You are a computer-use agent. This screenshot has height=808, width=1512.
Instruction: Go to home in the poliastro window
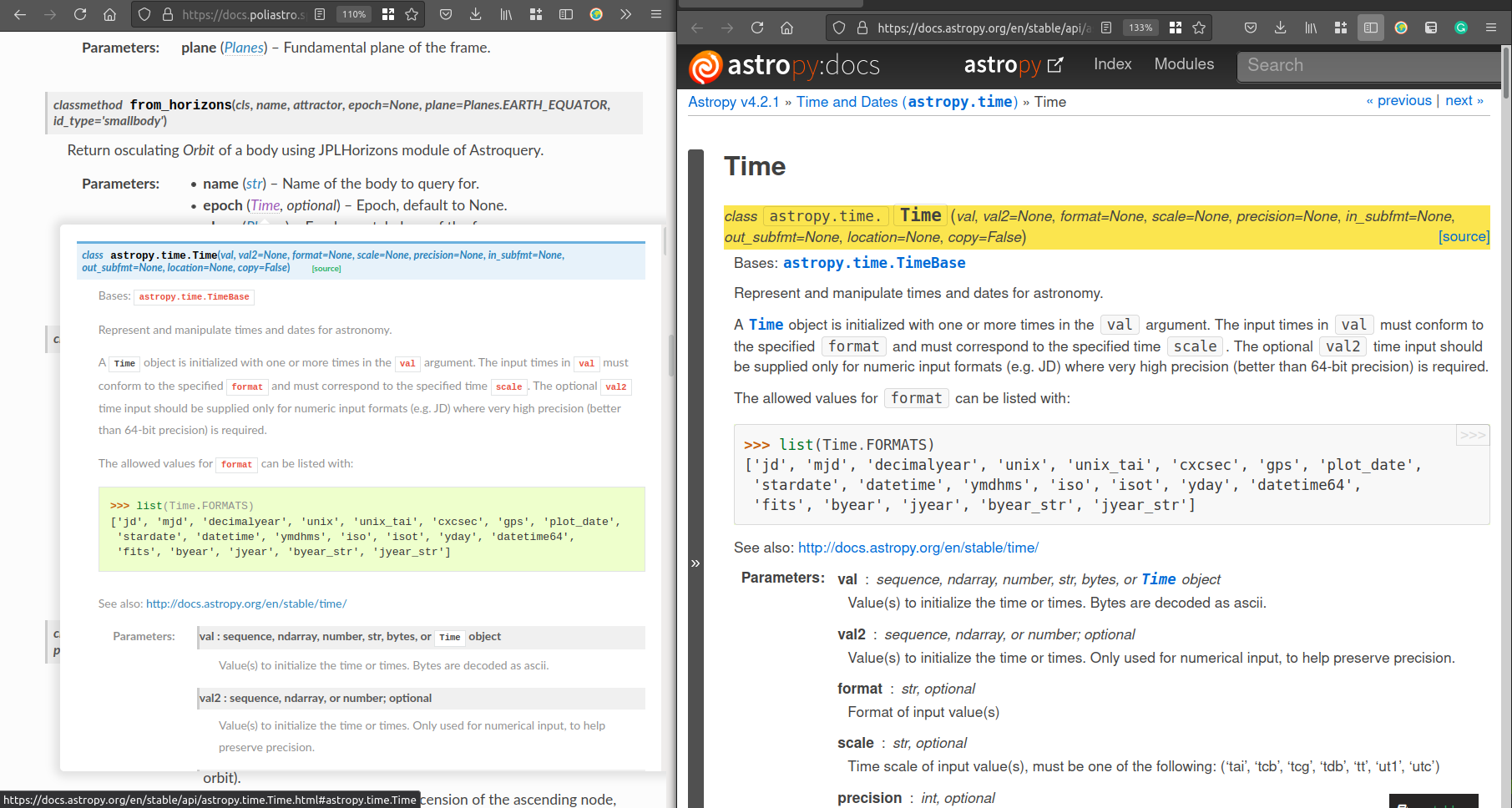coord(109,14)
